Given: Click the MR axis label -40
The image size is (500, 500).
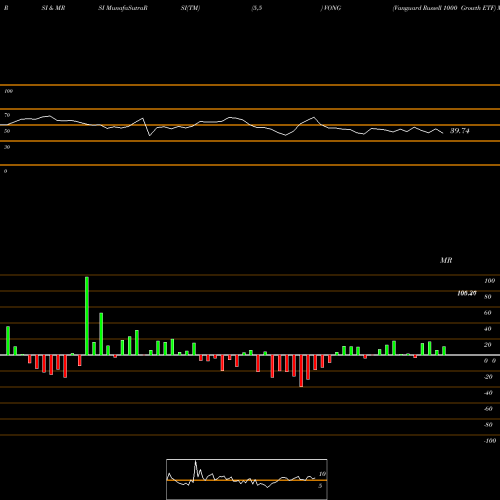Looking at the screenshot, I should [488, 393].
